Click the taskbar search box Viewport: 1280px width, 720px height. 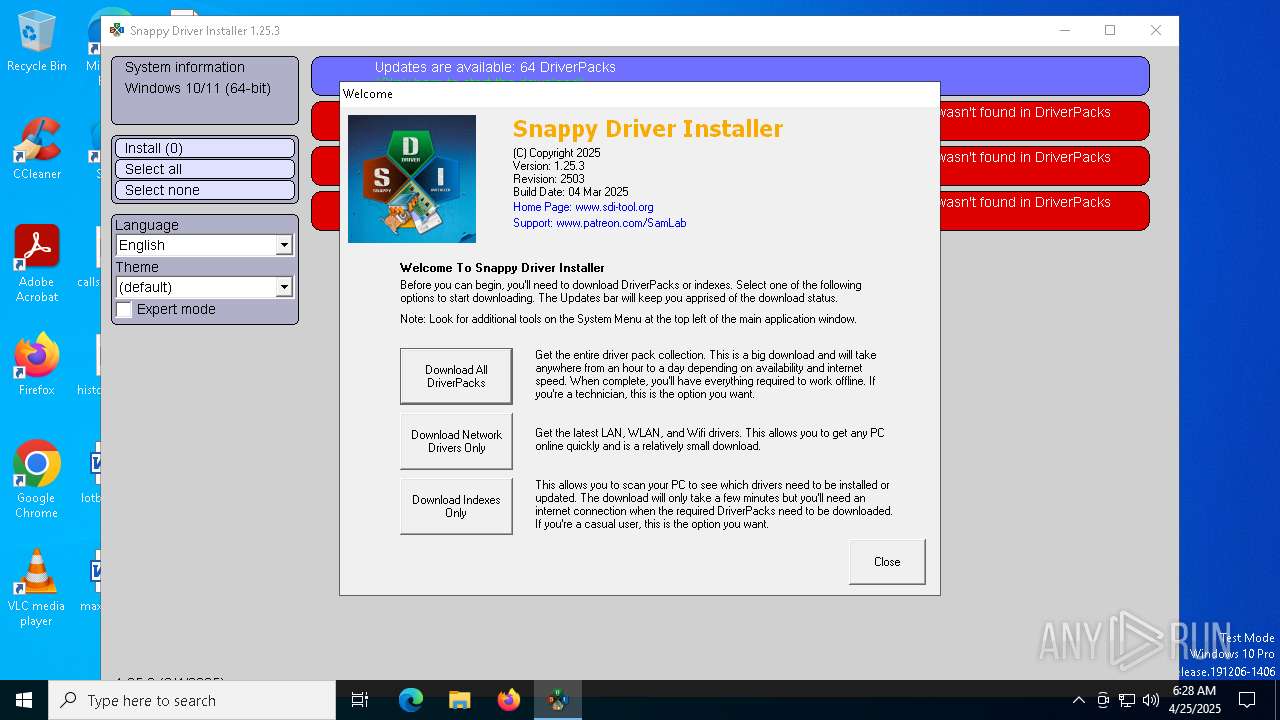point(192,700)
